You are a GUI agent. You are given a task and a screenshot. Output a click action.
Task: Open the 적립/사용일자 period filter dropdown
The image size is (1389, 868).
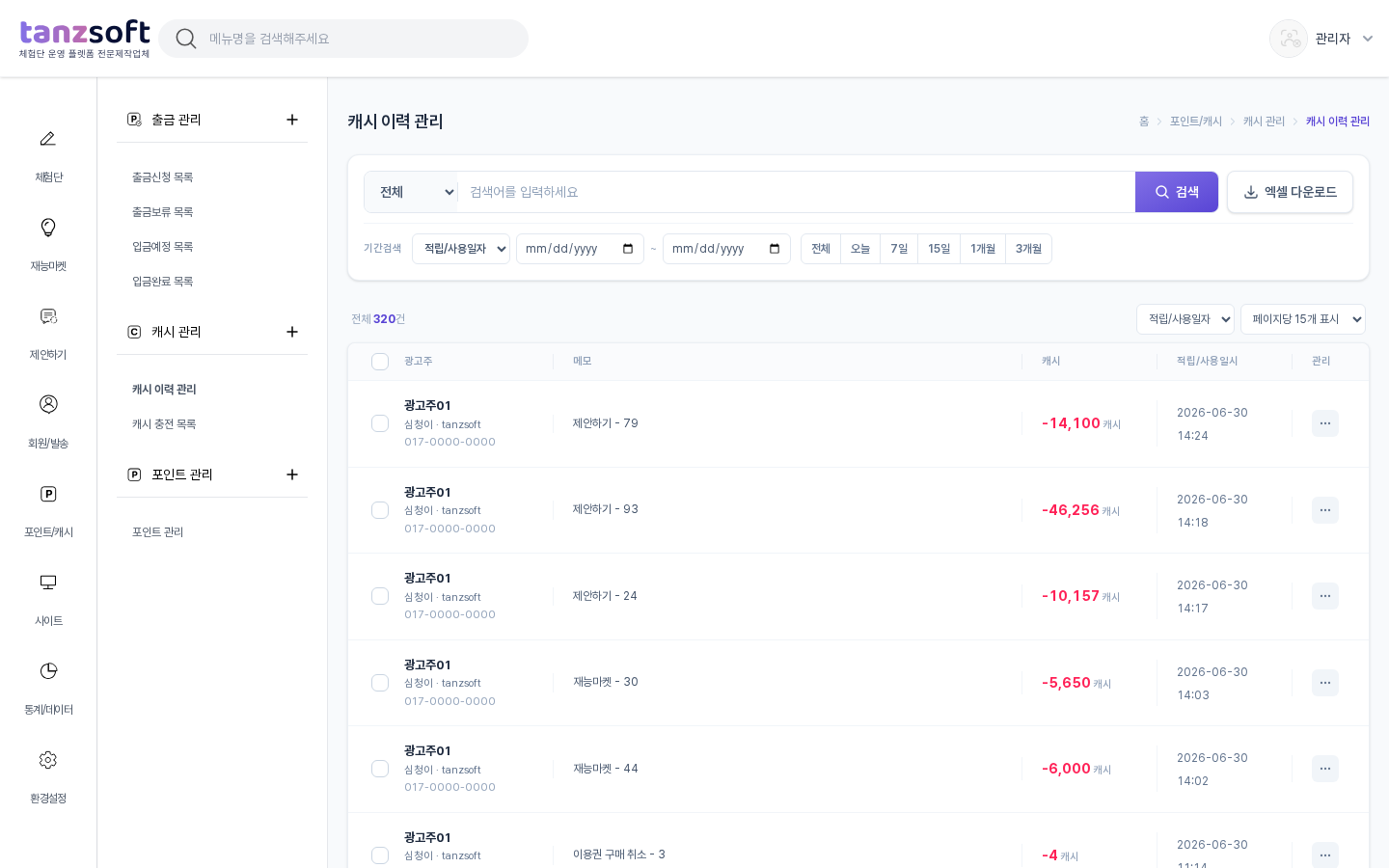coord(461,249)
